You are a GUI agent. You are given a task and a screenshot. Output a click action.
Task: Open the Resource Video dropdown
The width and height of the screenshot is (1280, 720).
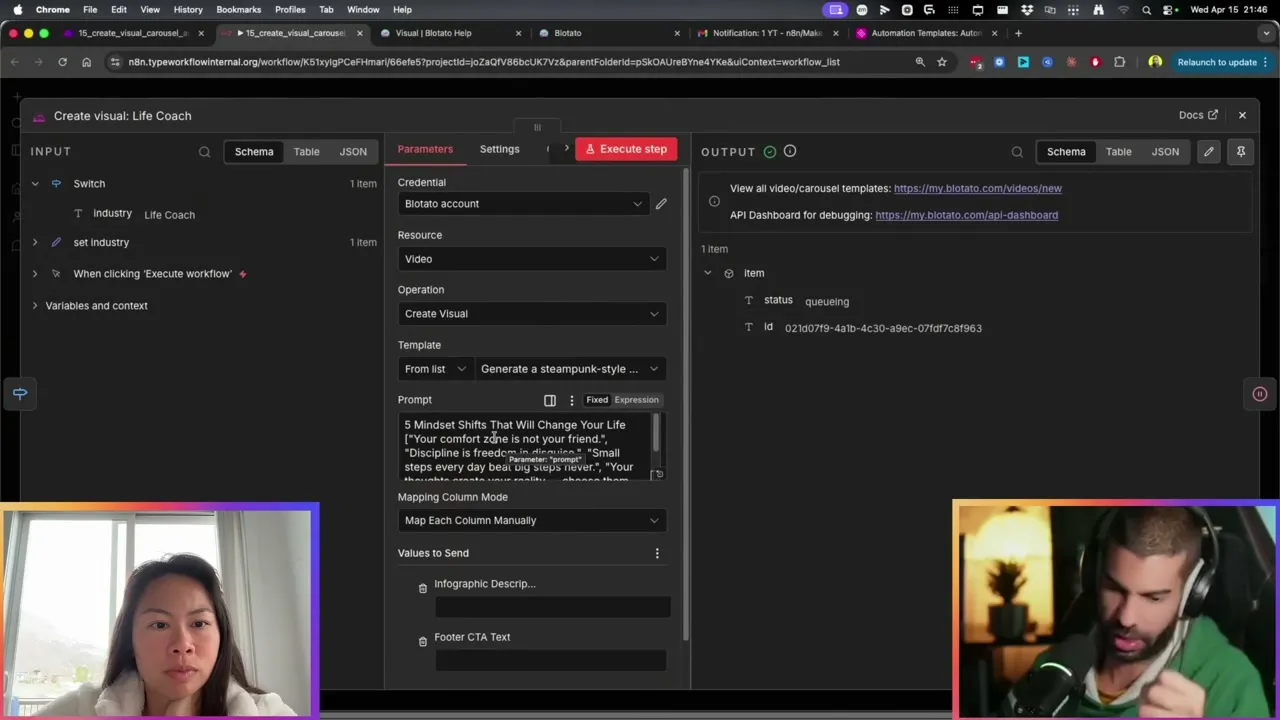tap(532, 259)
